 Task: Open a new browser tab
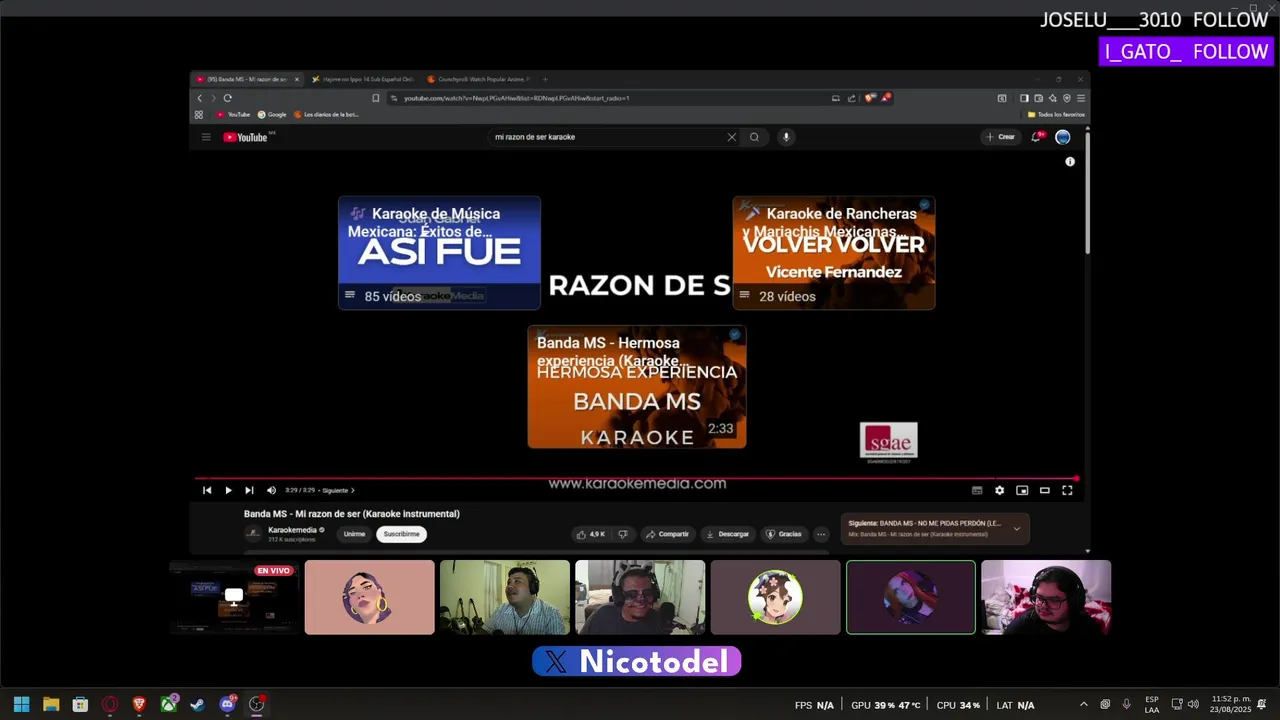[545, 79]
